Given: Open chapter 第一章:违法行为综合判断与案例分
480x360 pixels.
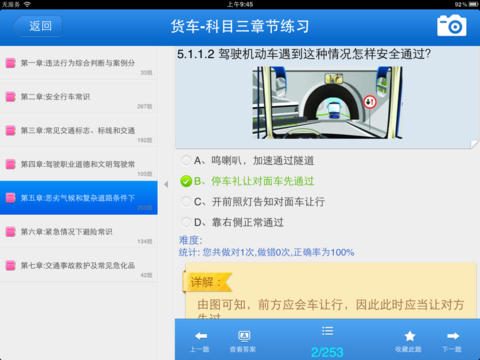Looking at the screenshot, I should pyautogui.click(x=79, y=63).
